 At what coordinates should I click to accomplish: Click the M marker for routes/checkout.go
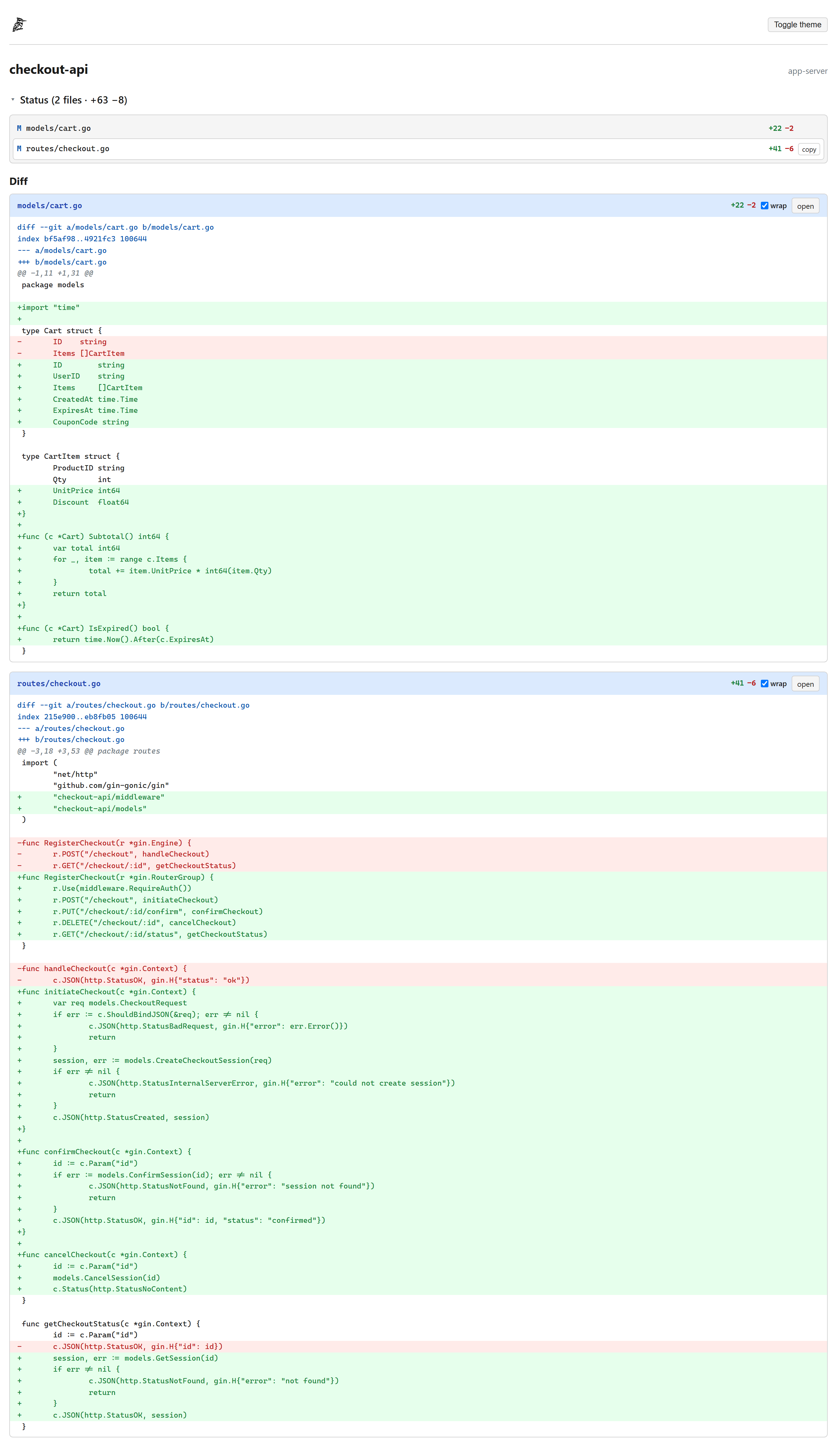pyautogui.click(x=19, y=149)
